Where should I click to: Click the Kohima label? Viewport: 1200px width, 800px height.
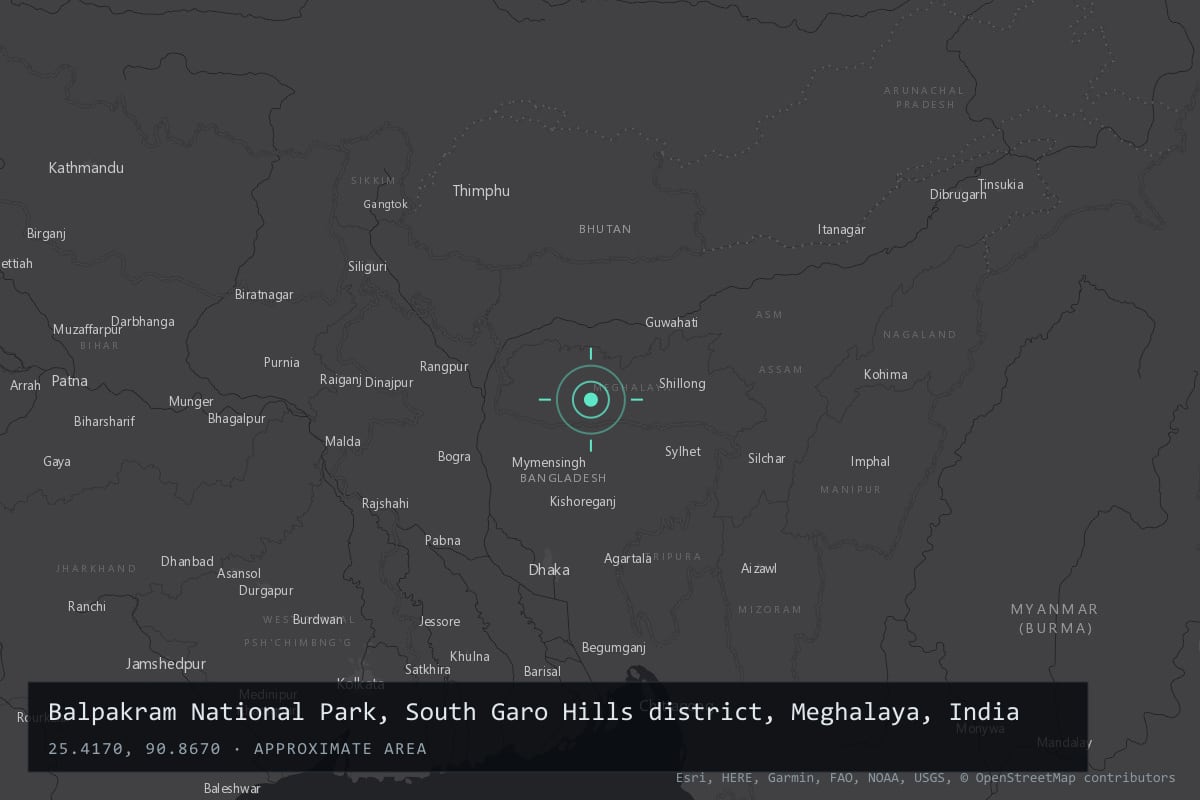[x=886, y=375]
